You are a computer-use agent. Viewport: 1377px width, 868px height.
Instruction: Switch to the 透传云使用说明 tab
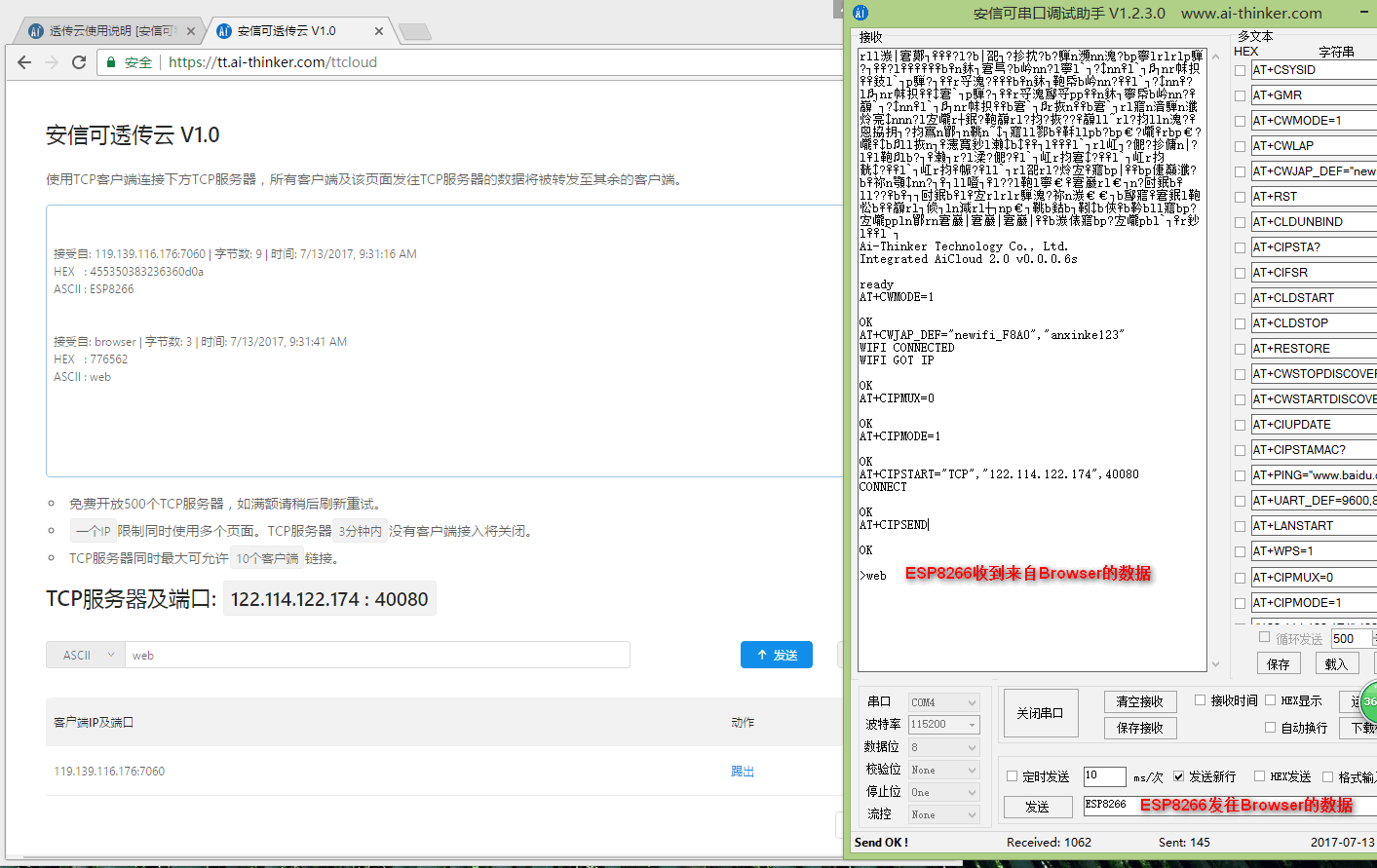[x=108, y=31]
